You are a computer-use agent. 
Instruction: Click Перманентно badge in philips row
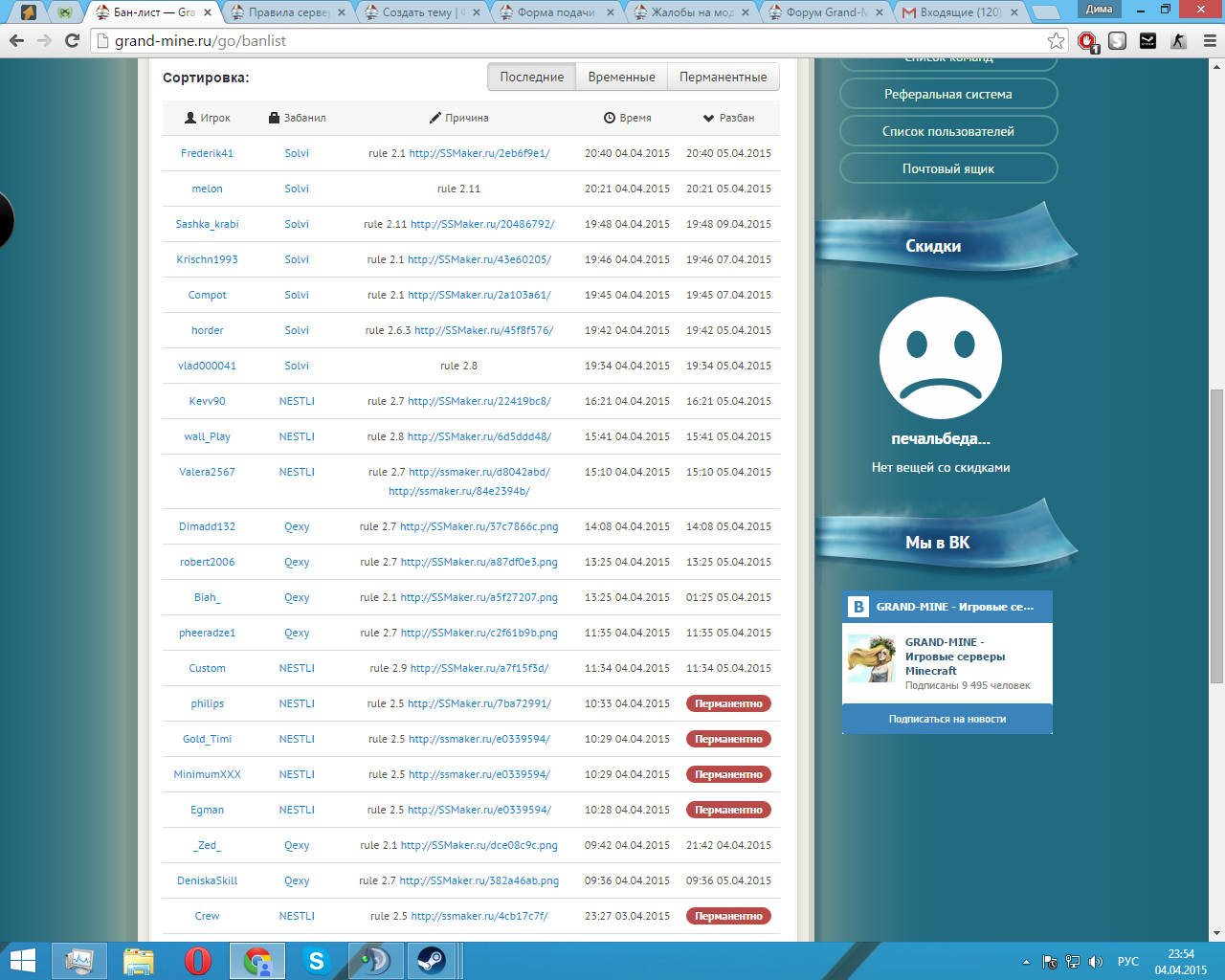click(728, 703)
